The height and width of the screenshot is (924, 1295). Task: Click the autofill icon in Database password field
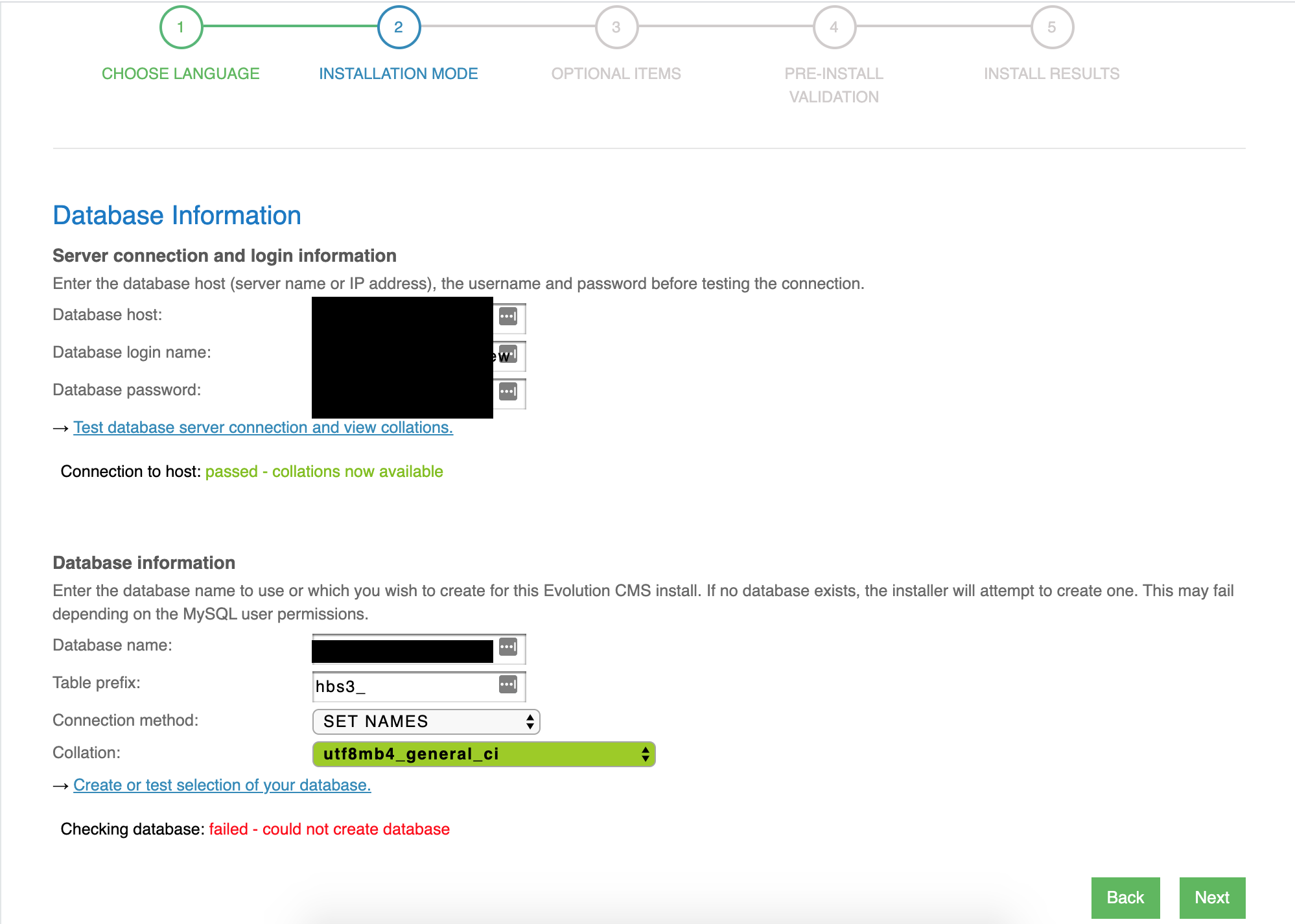pyautogui.click(x=508, y=392)
